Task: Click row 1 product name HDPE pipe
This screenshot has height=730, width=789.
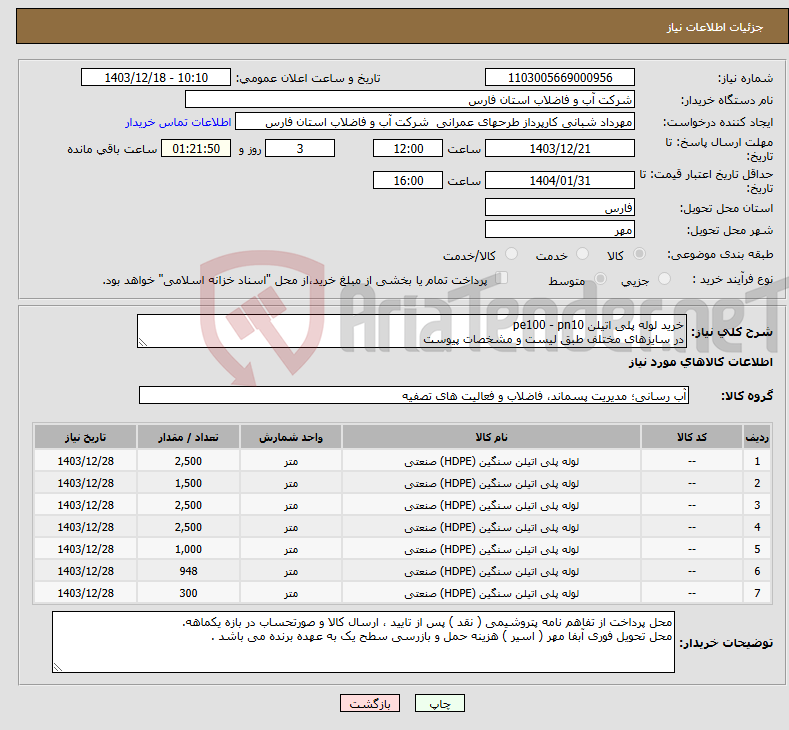Action: pos(492,461)
